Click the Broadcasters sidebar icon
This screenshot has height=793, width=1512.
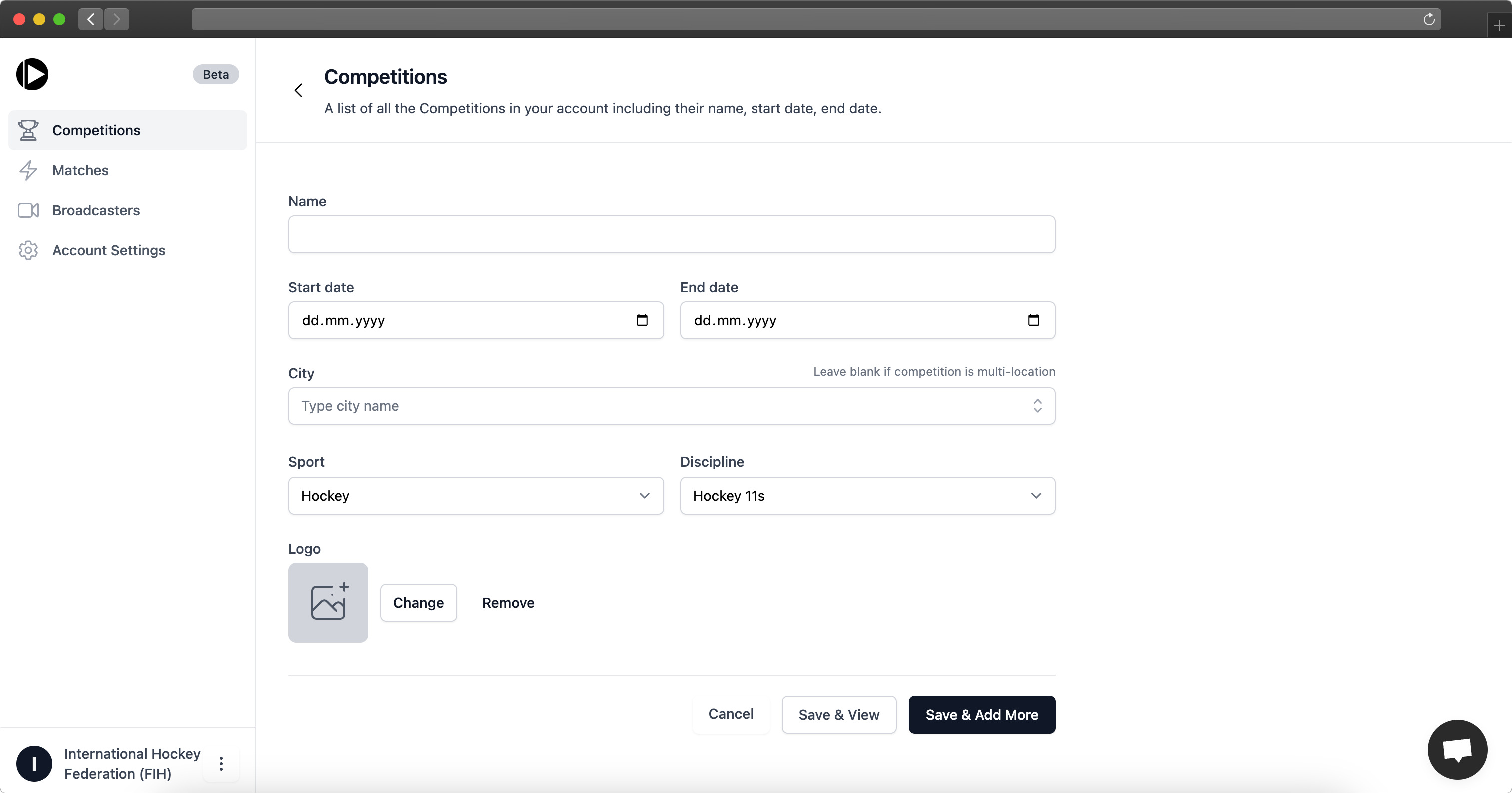point(29,210)
